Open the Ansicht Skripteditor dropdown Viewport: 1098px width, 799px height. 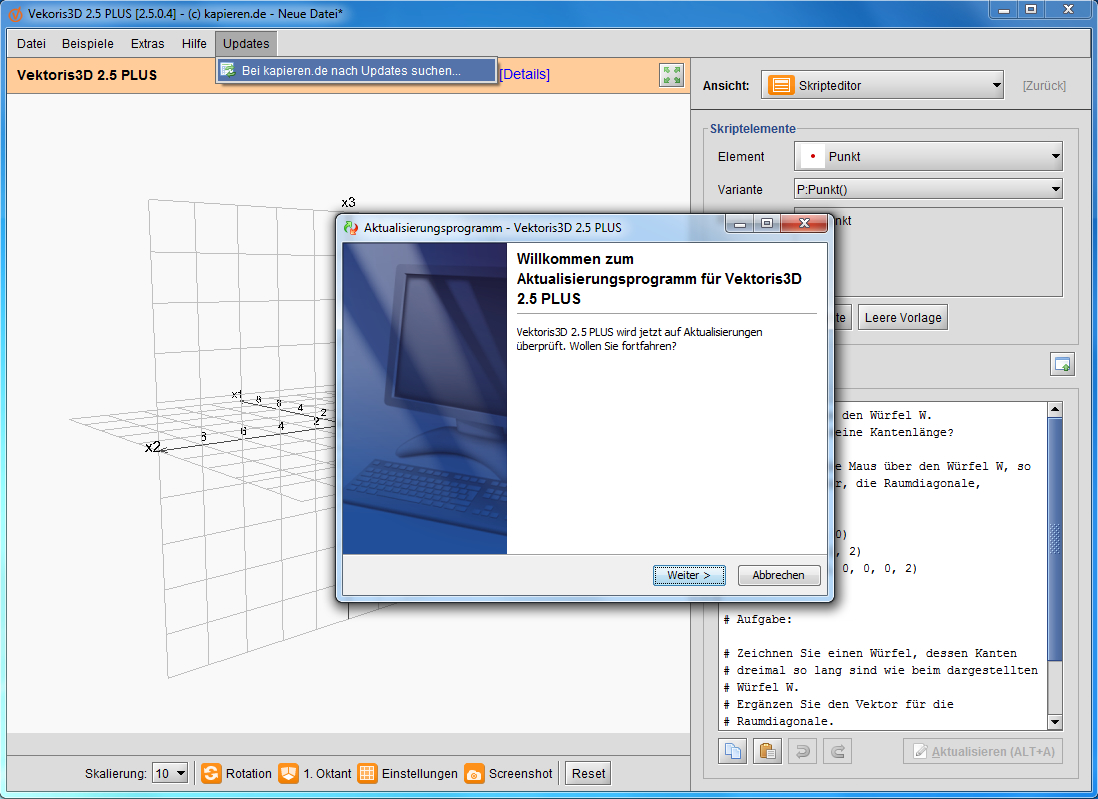pos(882,85)
